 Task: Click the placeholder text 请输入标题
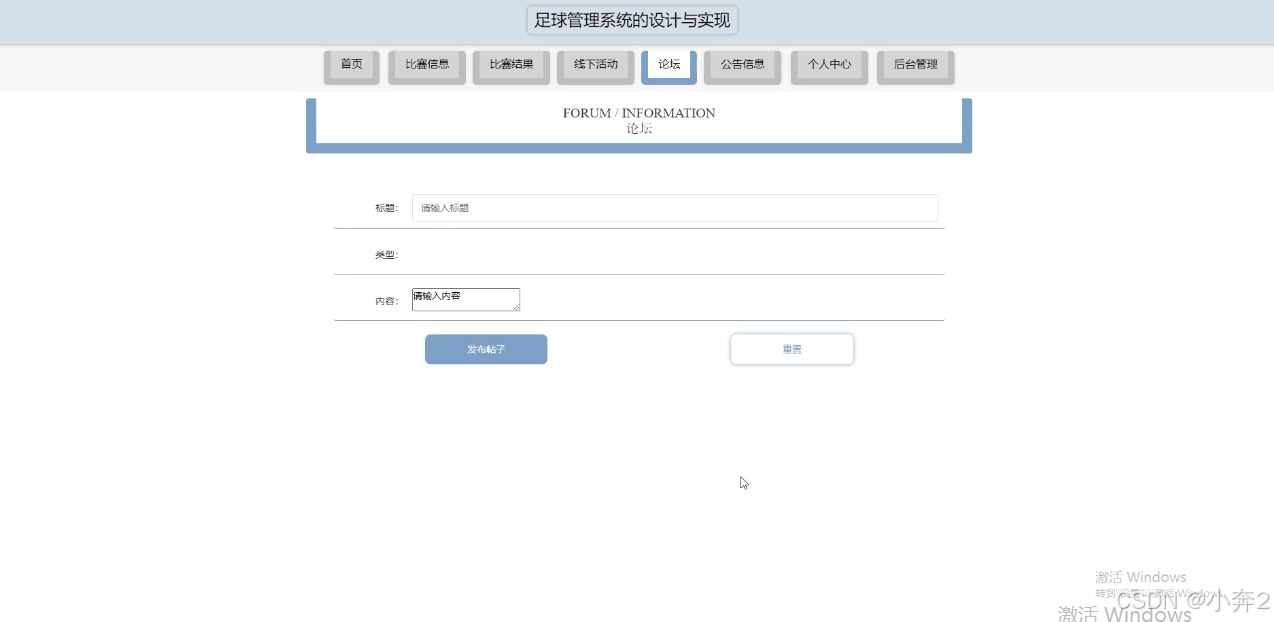443,208
